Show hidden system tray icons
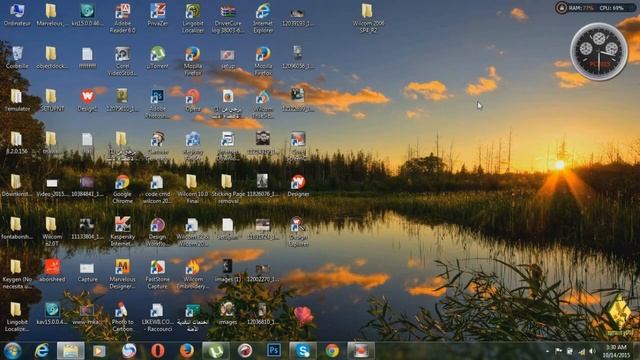The width and height of the screenshot is (640, 360). click(x=547, y=351)
